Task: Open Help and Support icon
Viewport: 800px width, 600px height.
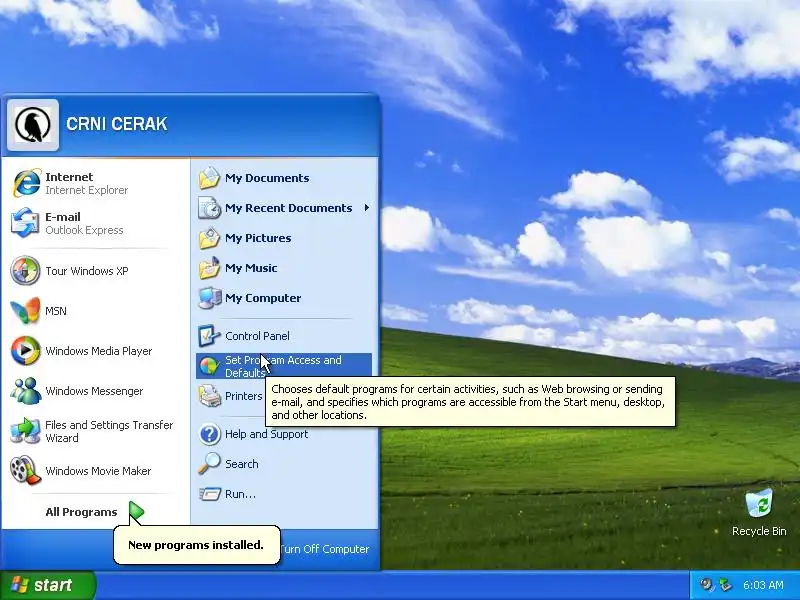Action: click(209, 434)
